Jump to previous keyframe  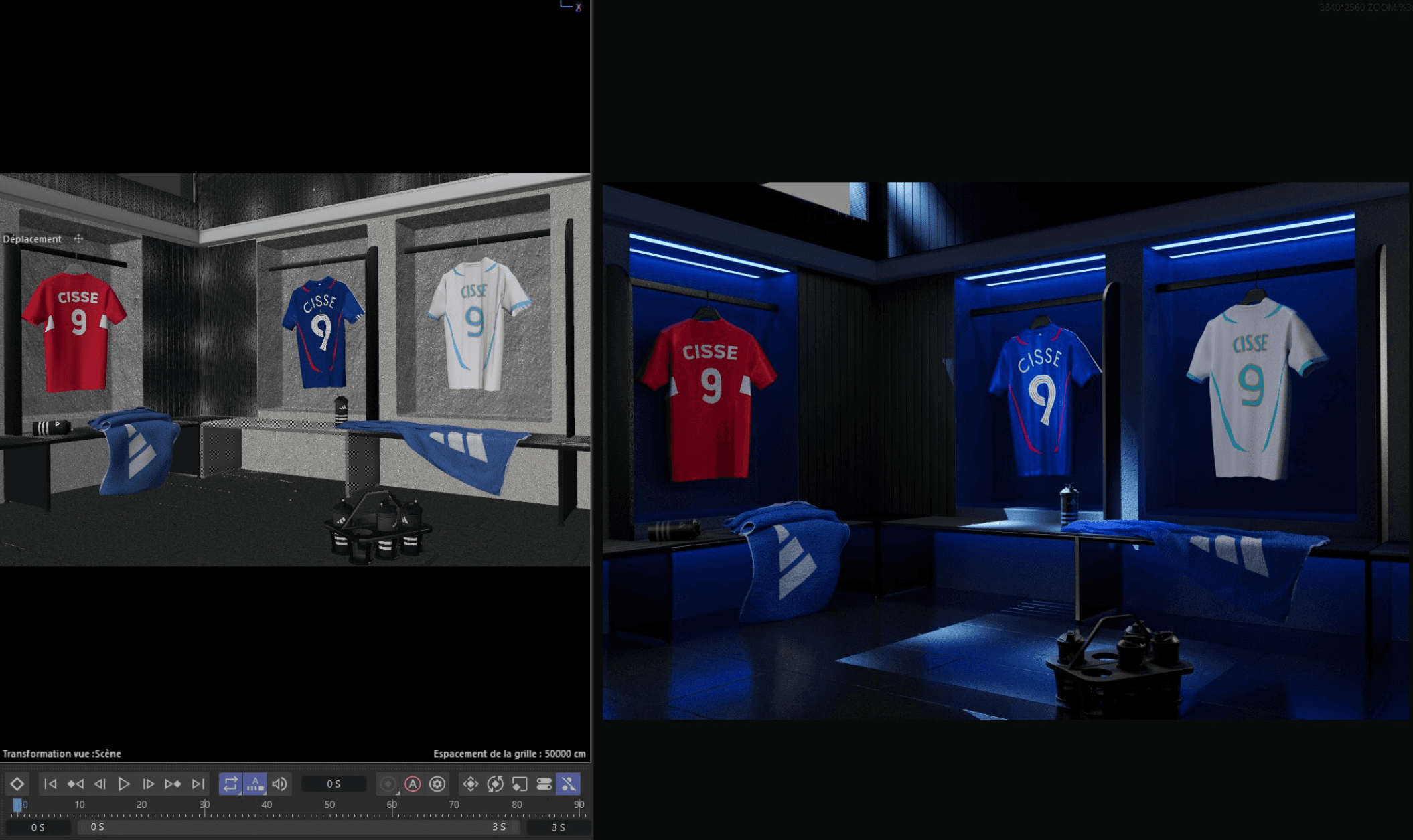pyautogui.click(x=75, y=784)
